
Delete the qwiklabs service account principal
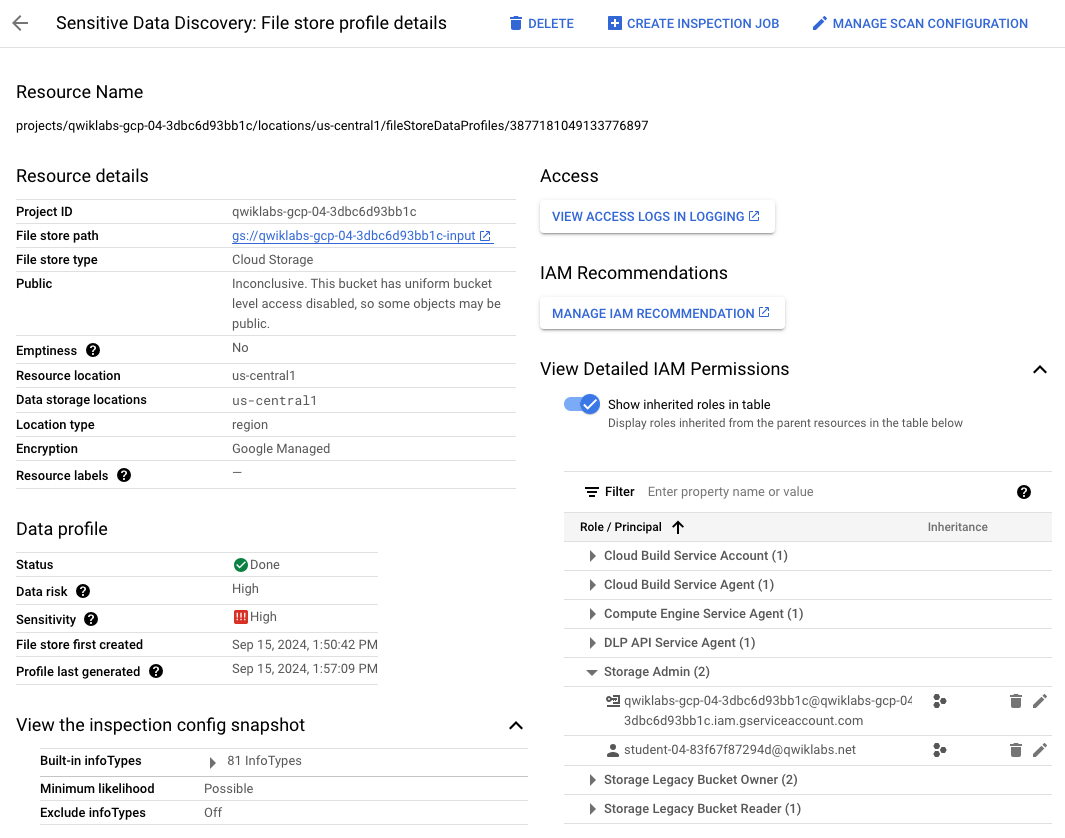point(1015,701)
